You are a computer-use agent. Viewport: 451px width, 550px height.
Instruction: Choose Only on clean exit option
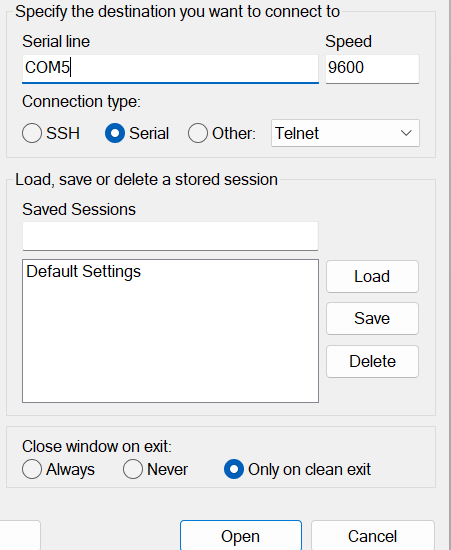234,469
